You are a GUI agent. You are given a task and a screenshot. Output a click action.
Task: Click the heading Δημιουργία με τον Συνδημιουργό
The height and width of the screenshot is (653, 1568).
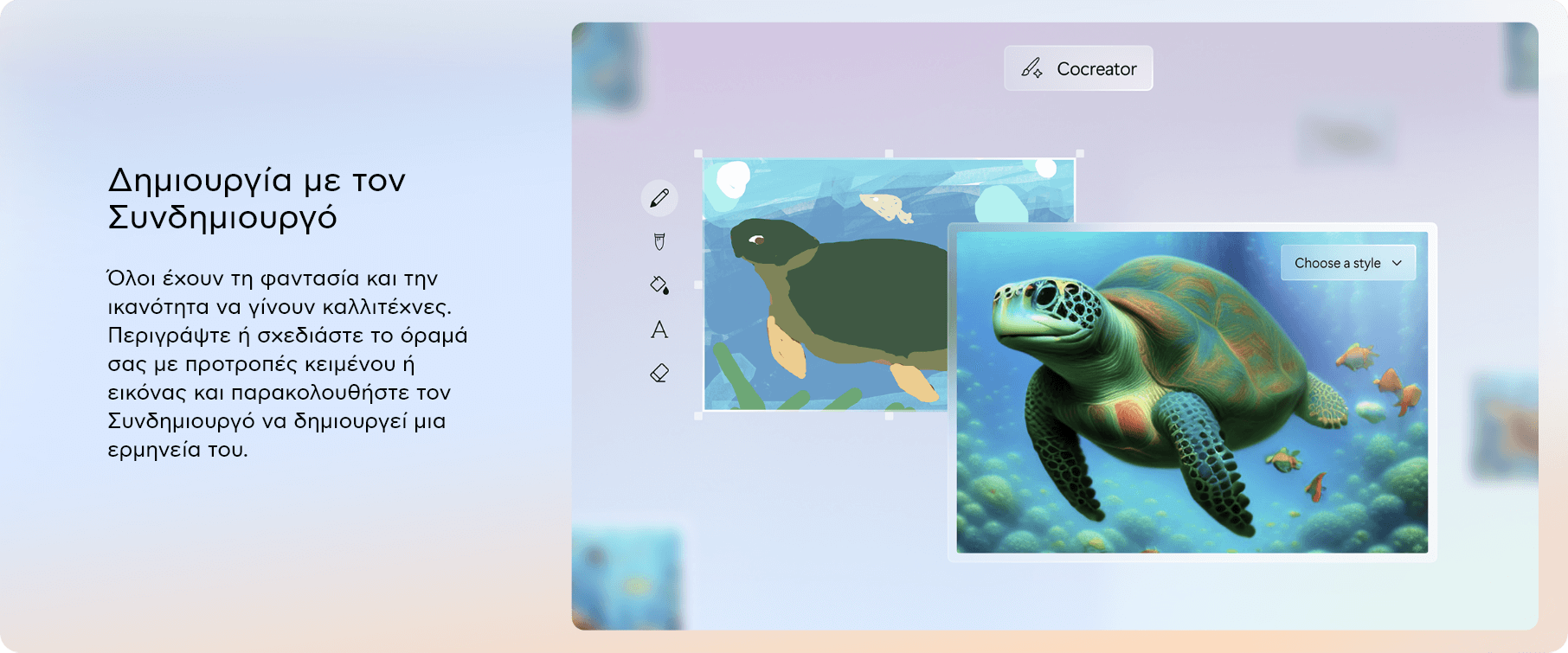tap(257, 198)
